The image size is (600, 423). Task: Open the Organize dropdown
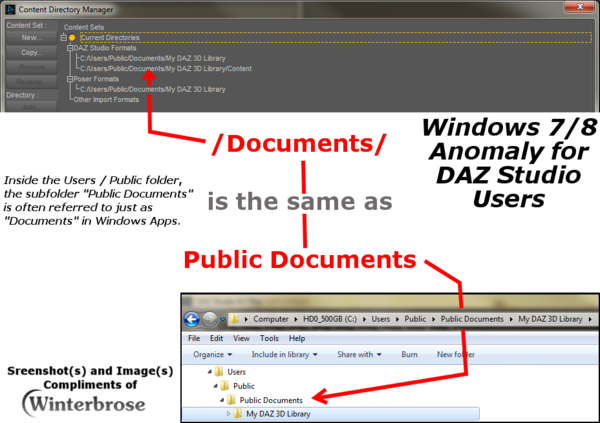(x=213, y=355)
